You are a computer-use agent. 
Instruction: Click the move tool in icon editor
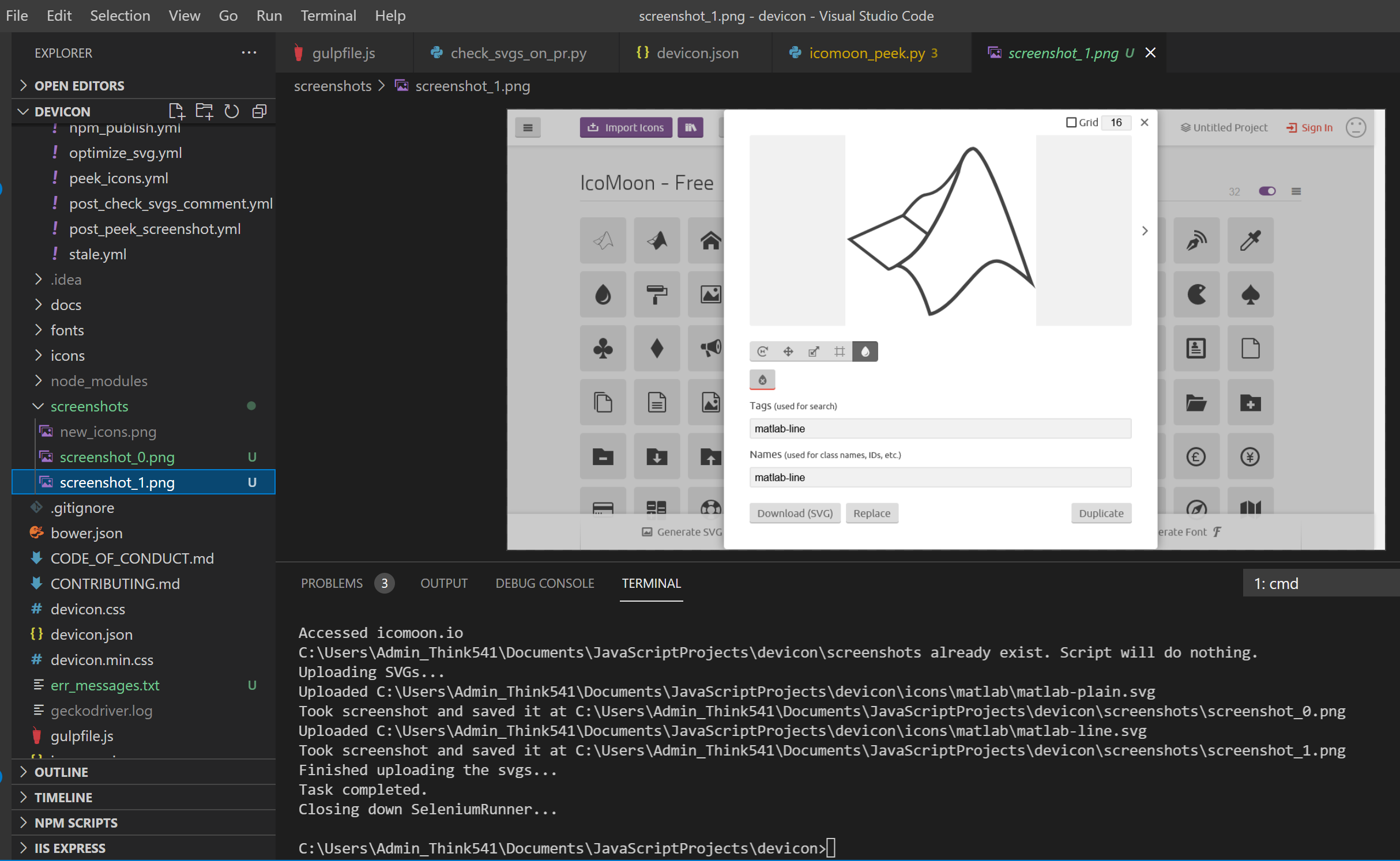[788, 352]
